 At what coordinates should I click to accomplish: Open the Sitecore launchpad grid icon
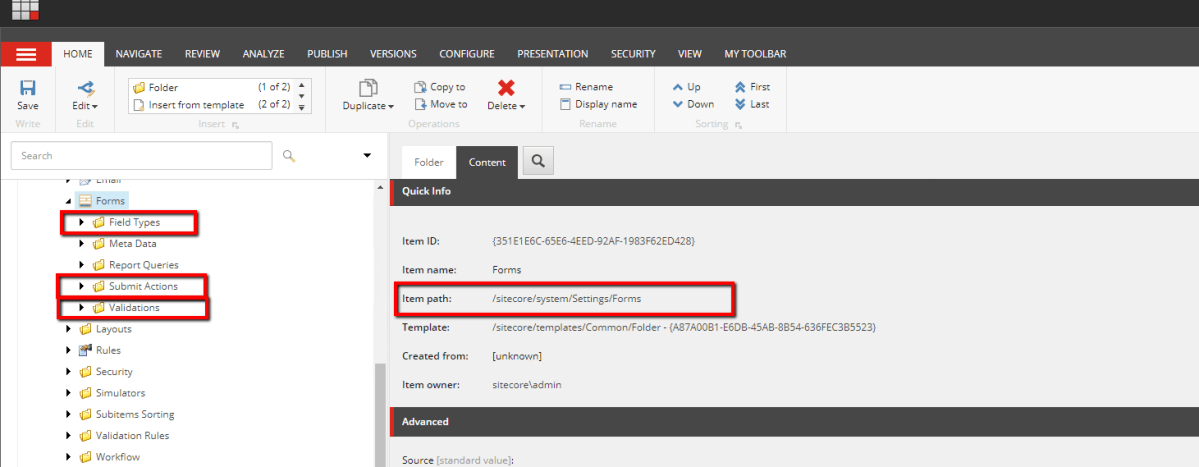click(25, 10)
